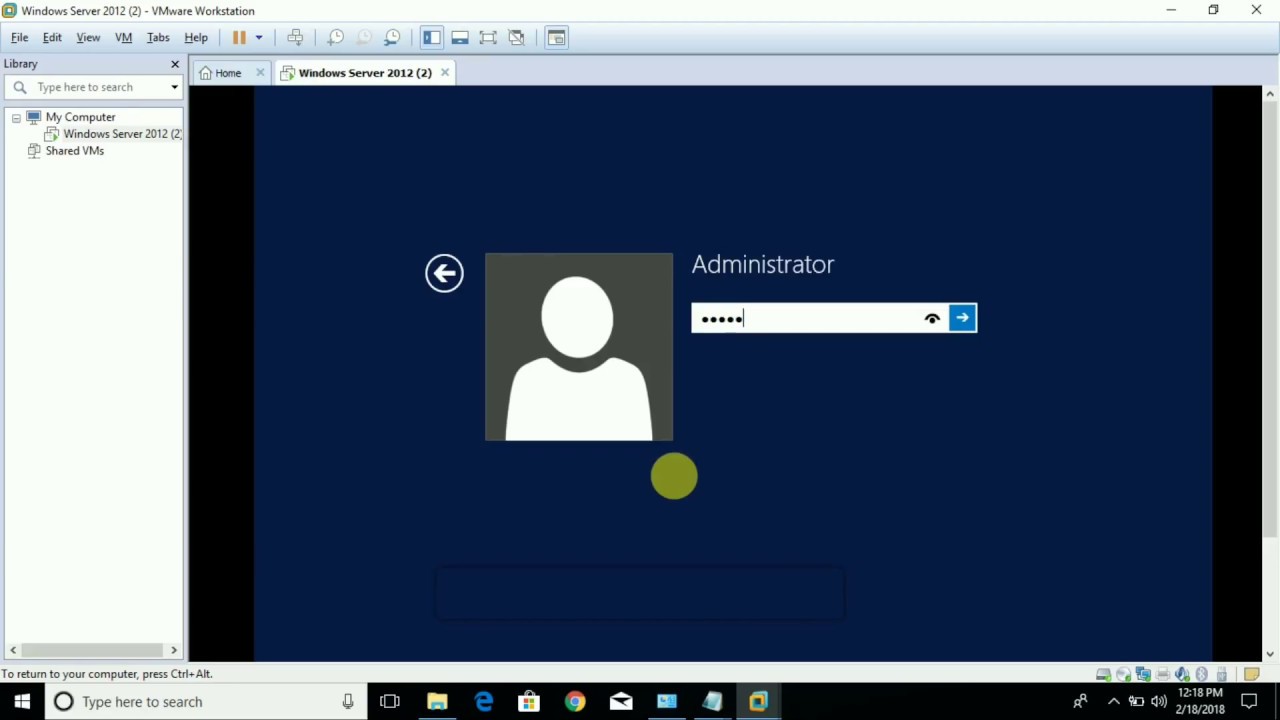Open the VM menu
The image size is (1280, 720).
coord(124,37)
